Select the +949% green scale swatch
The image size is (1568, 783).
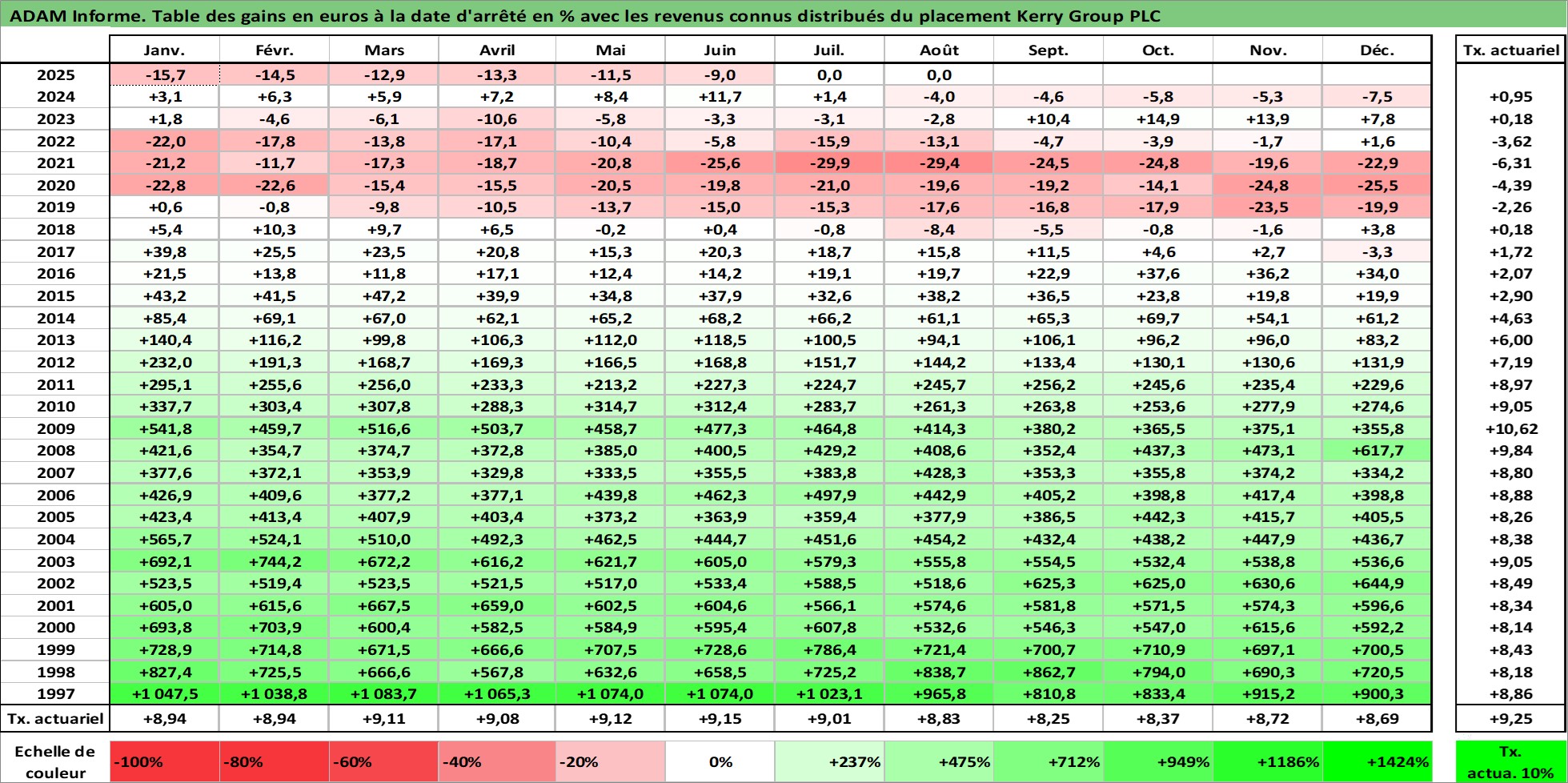pos(1158,761)
